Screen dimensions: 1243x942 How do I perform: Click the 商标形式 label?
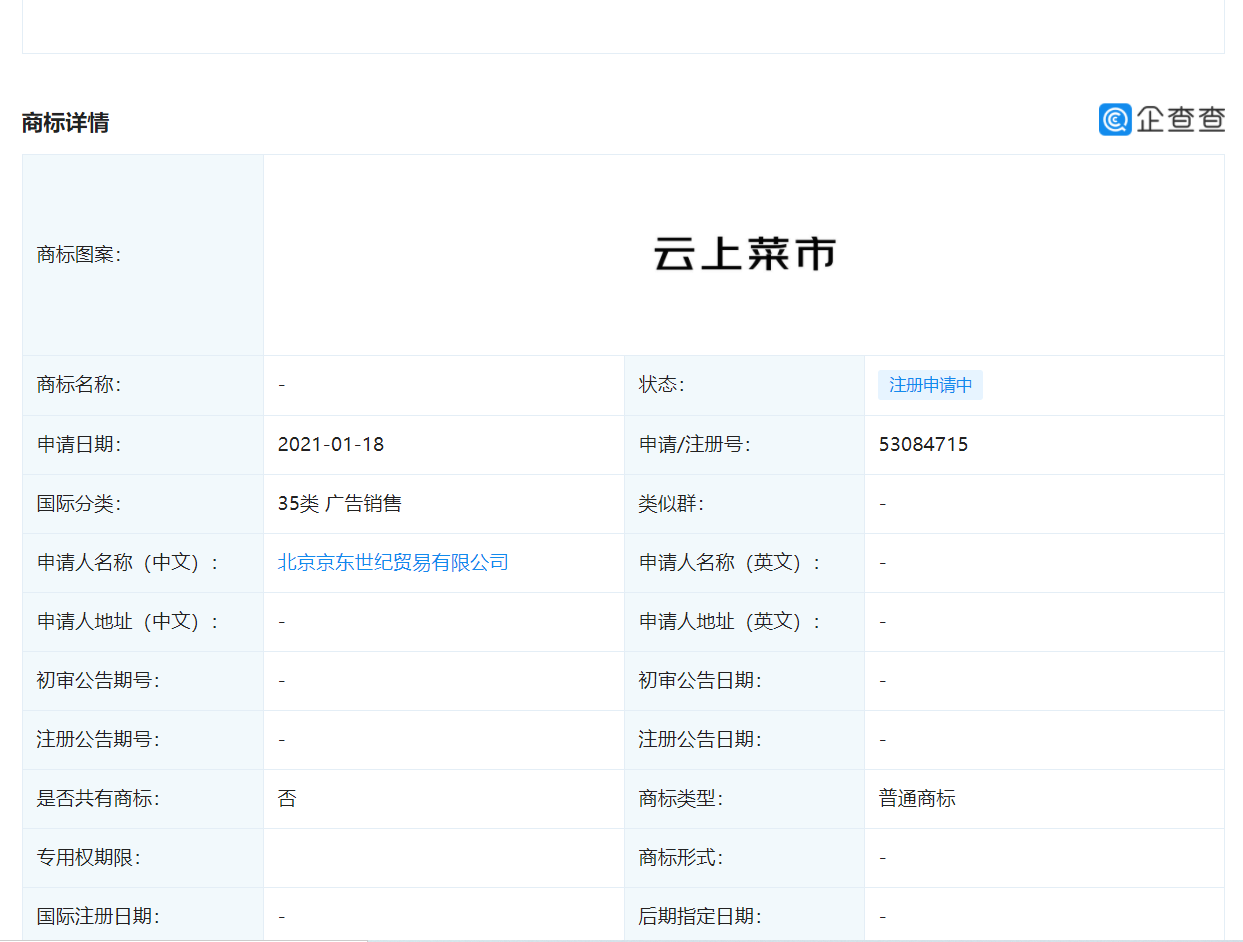[x=681, y=858]
